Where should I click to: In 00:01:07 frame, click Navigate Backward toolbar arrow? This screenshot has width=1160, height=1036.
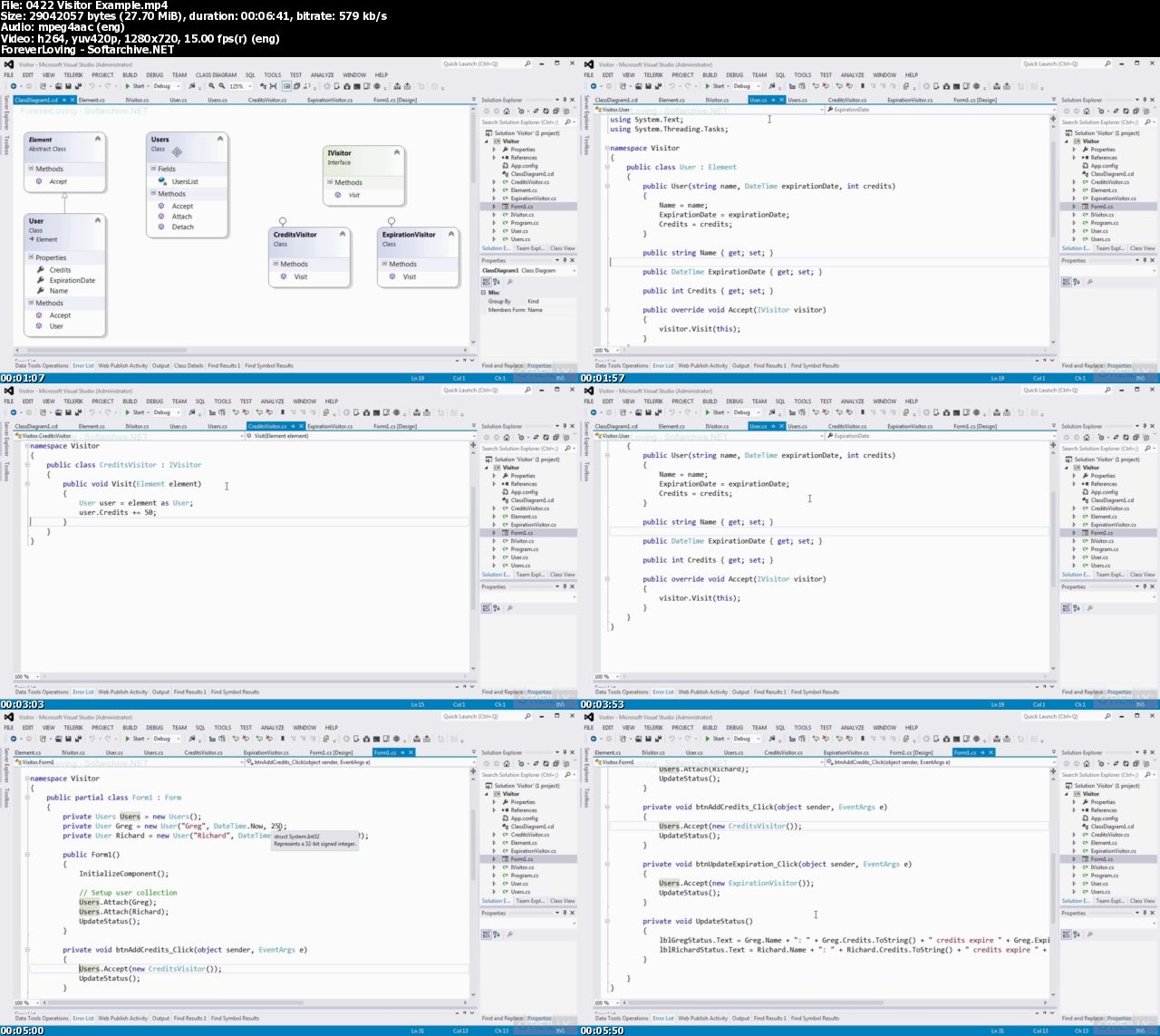click(x=14, y=86)
